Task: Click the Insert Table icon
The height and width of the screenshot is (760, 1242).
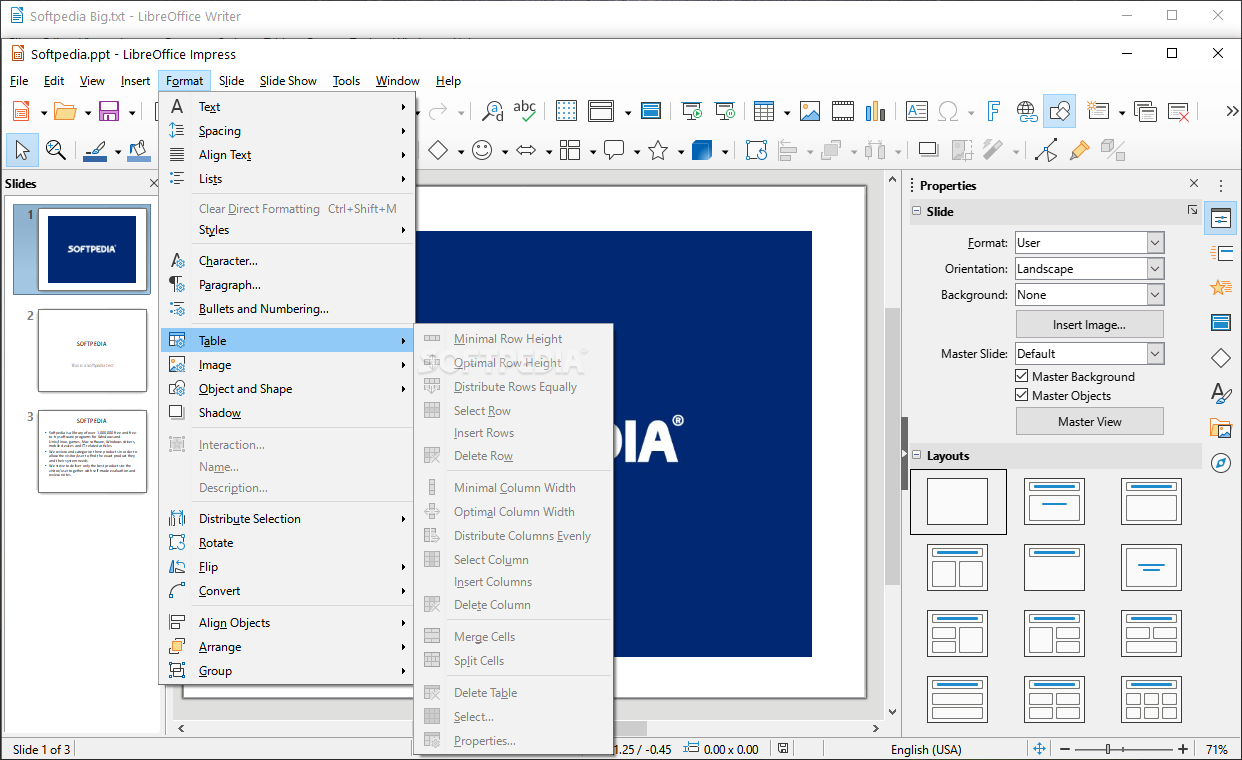Action: point(764,111)
